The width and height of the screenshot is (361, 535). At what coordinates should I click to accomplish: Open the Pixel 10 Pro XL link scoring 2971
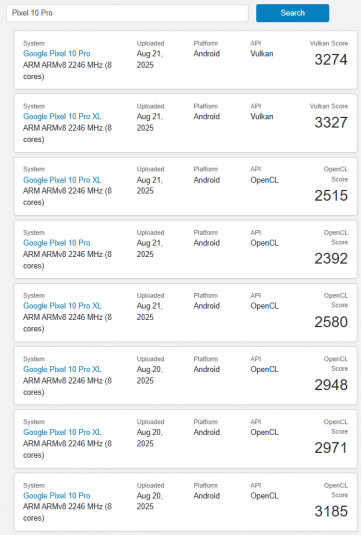coord(62,432)
